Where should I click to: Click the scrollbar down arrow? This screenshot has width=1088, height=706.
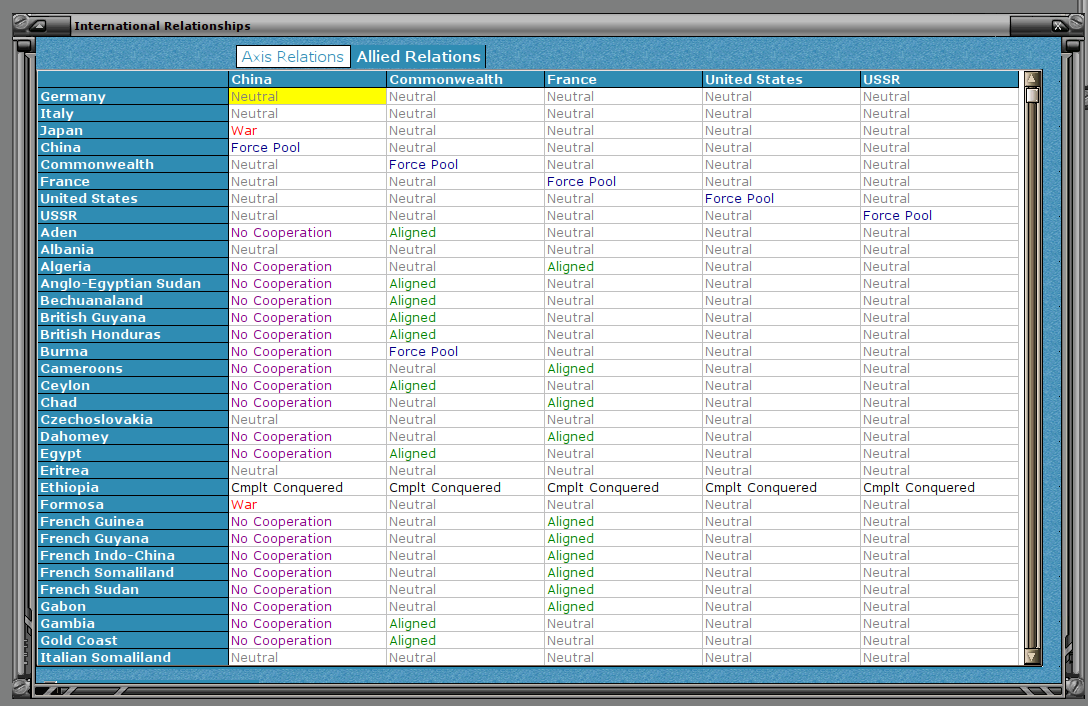1032,656
